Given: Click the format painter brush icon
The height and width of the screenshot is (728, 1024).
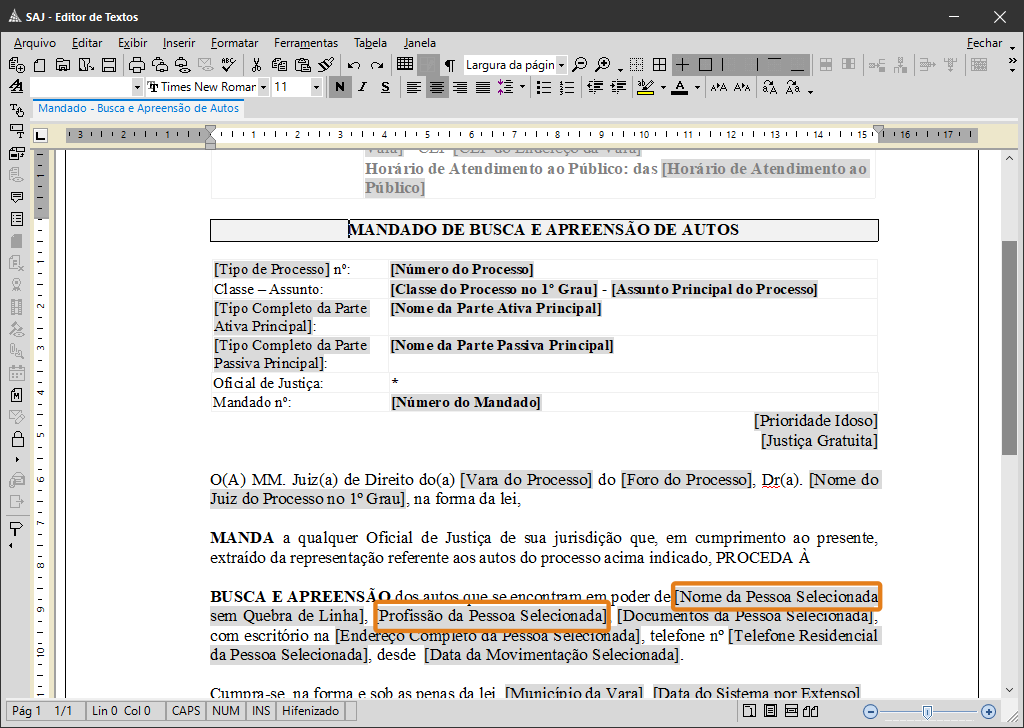Looking at the screenshot, I should [326, 65].
